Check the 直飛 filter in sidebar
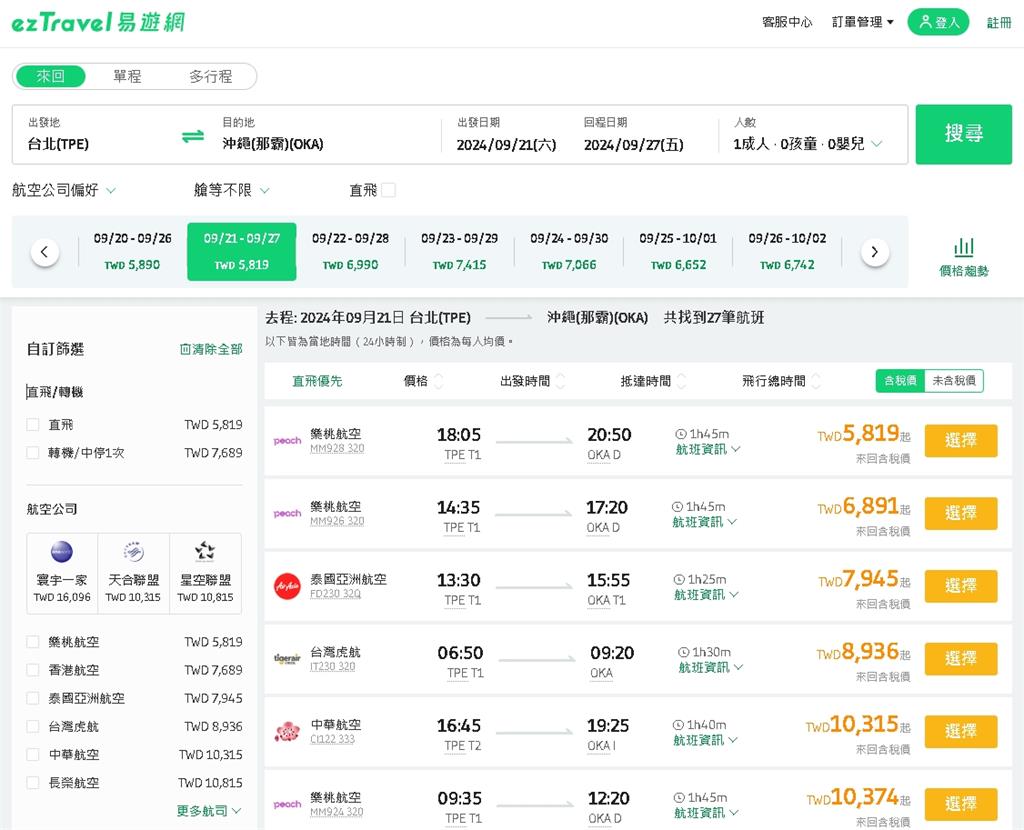The image size is (1024, 830). (x=33, y=424)
